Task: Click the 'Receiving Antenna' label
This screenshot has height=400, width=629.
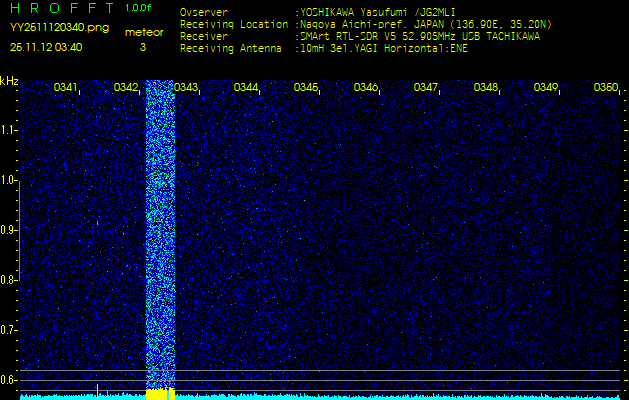Action: [231, 49]
